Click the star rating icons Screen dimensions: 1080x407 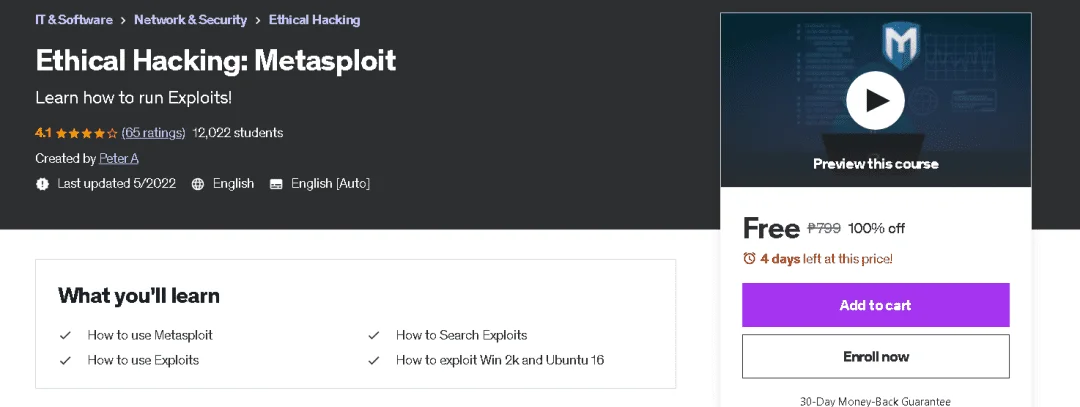click(86, 133)
